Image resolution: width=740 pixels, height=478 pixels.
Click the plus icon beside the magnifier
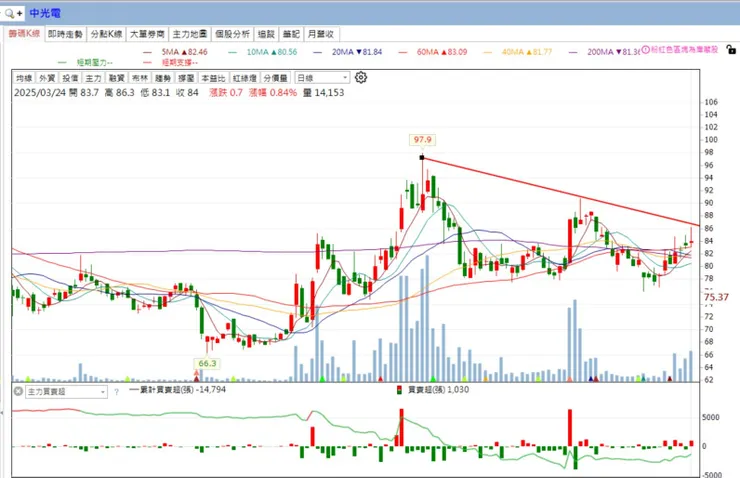[19, 13]
